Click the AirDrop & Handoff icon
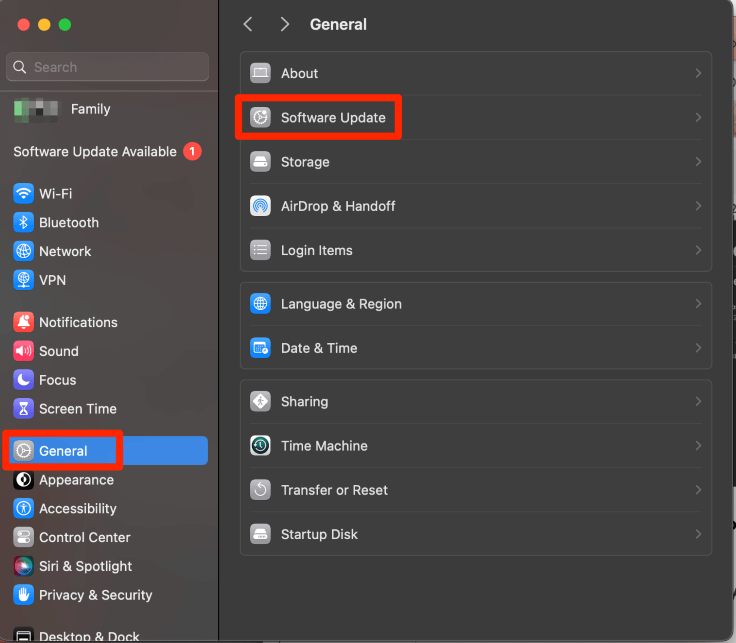736x643 pixels. point(260,206)
